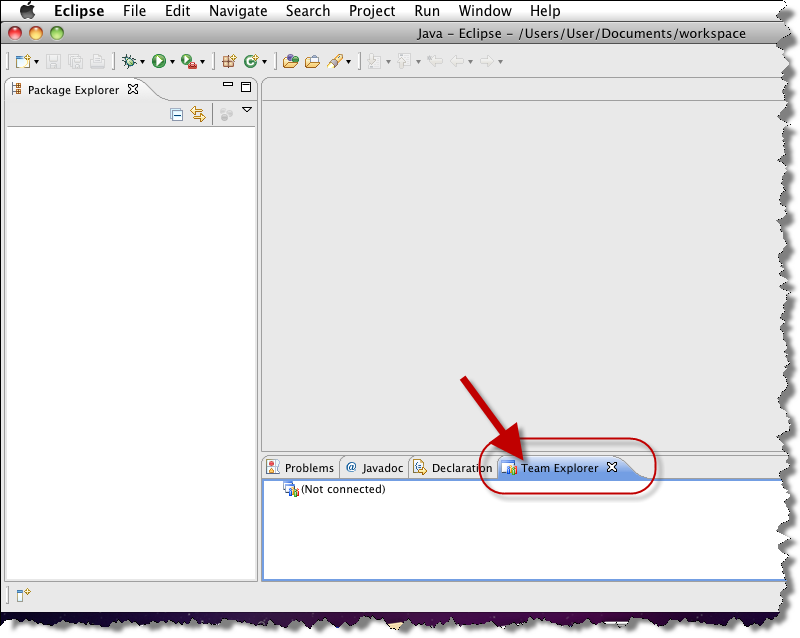The height and width of the screenshot is (638, 800).
Task: Click the Focus on Active Task icon
Action: [x=226, y=114]
